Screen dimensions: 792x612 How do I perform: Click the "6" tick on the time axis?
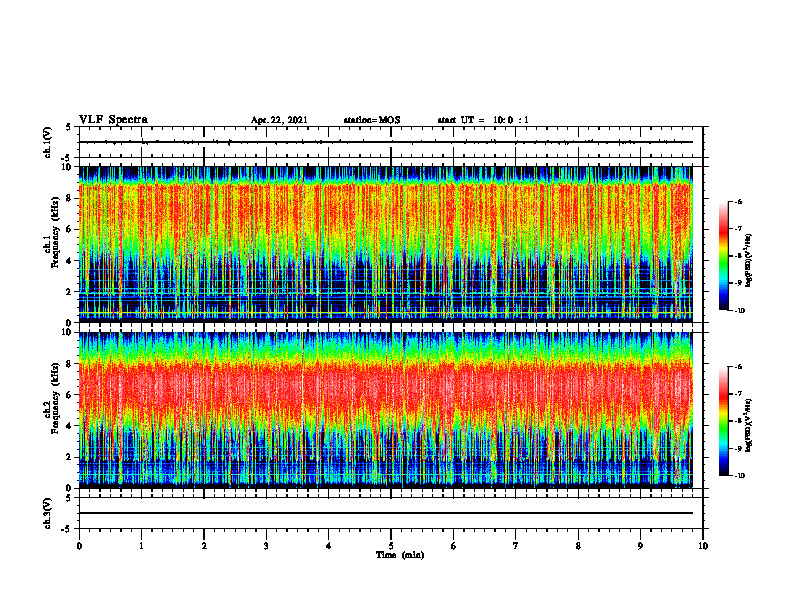point(454,546)
